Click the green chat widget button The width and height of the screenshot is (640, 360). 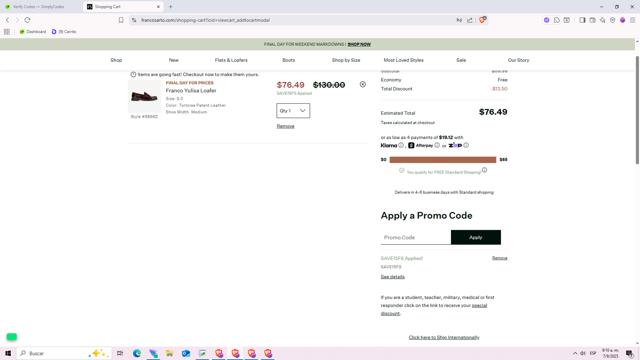point(11,337)
